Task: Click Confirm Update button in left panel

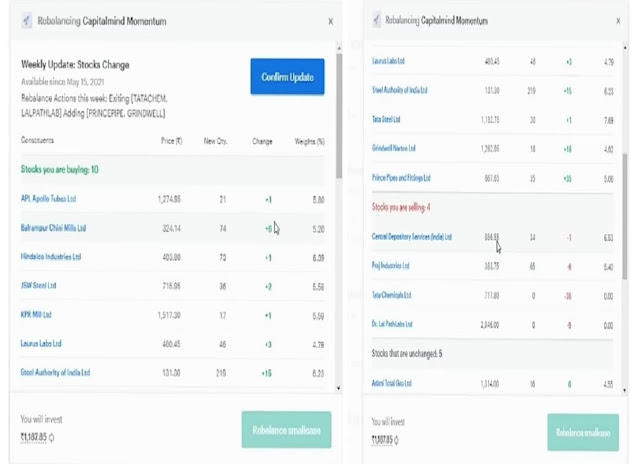Action: (287, 76)
